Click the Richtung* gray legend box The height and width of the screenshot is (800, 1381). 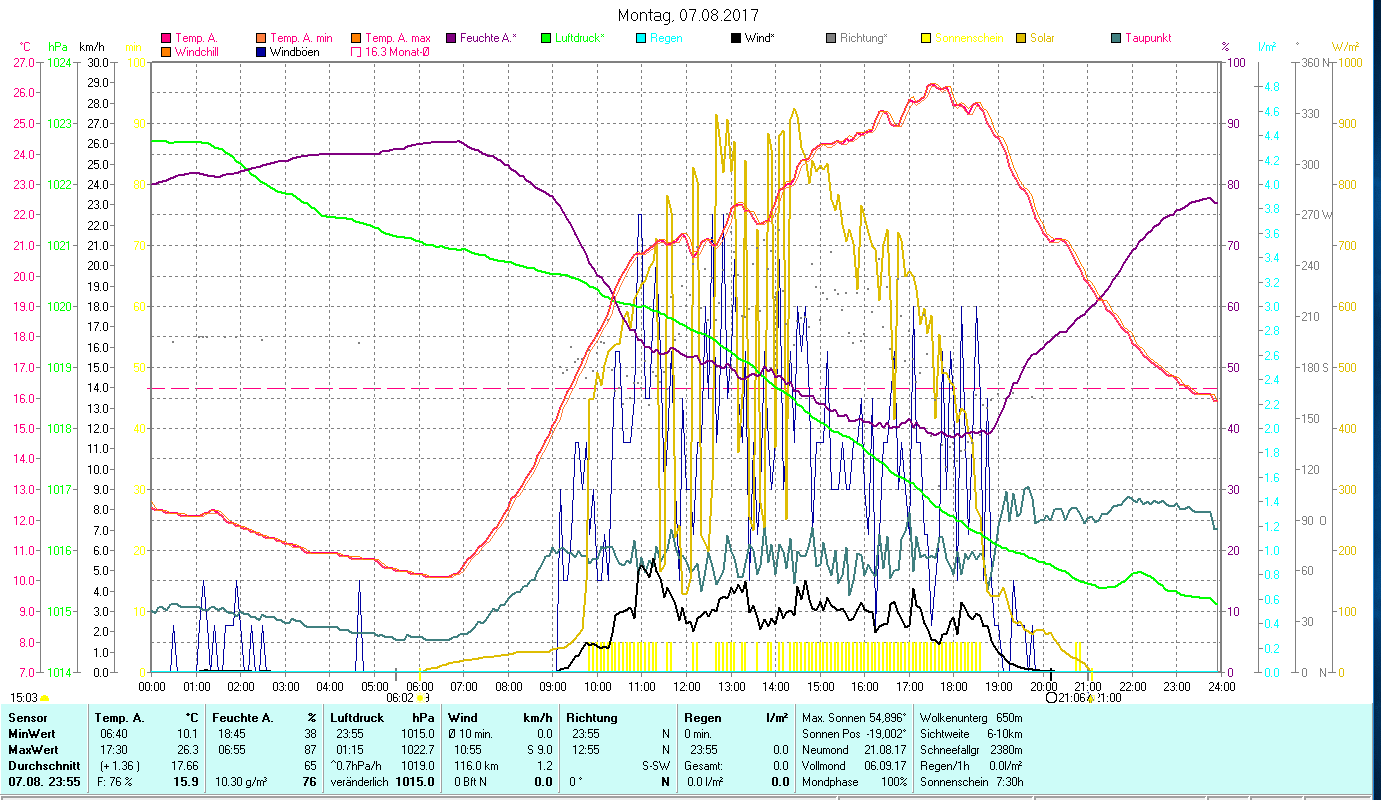pos(831,38)
